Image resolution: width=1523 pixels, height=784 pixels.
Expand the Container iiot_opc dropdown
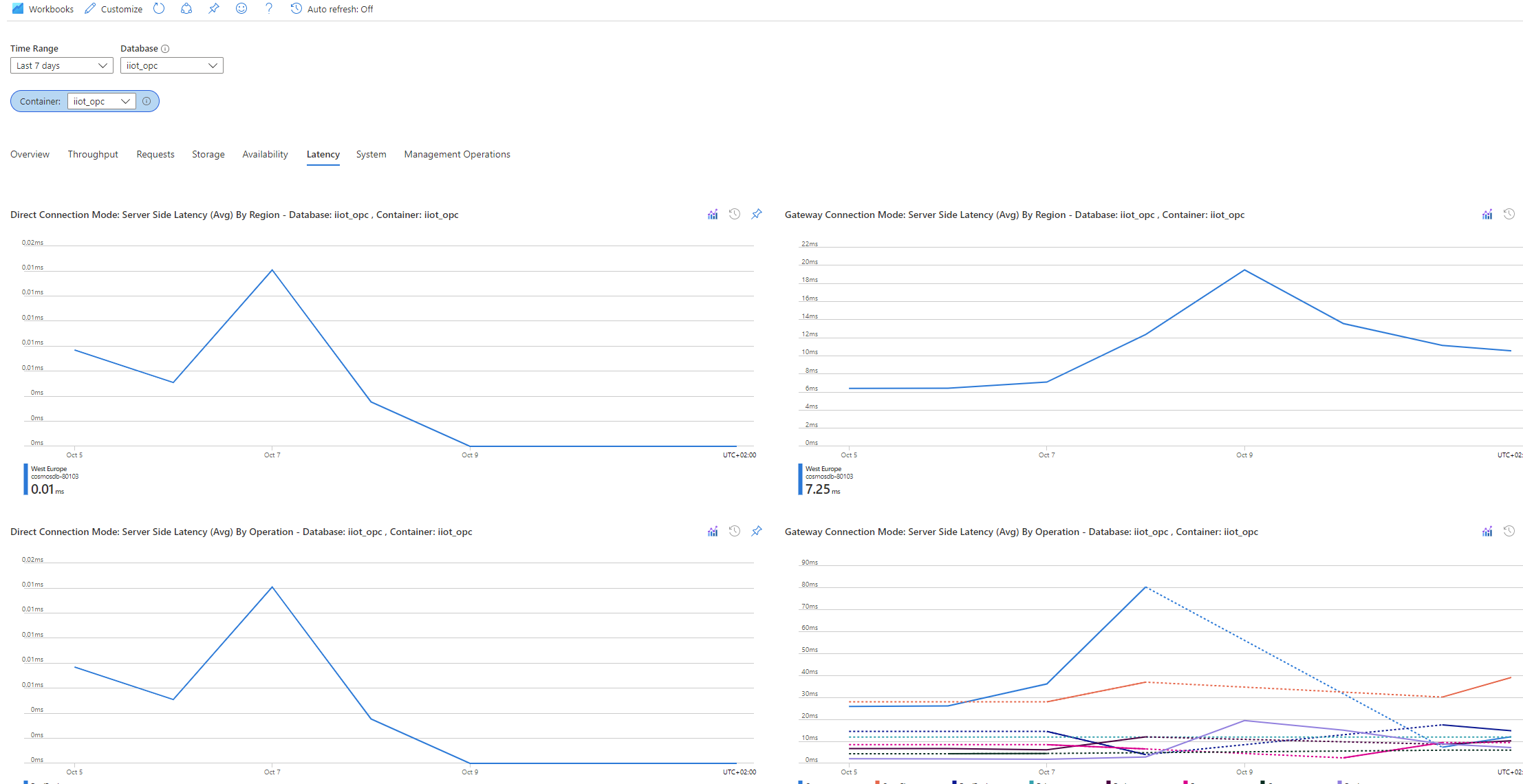click(101, 101)
